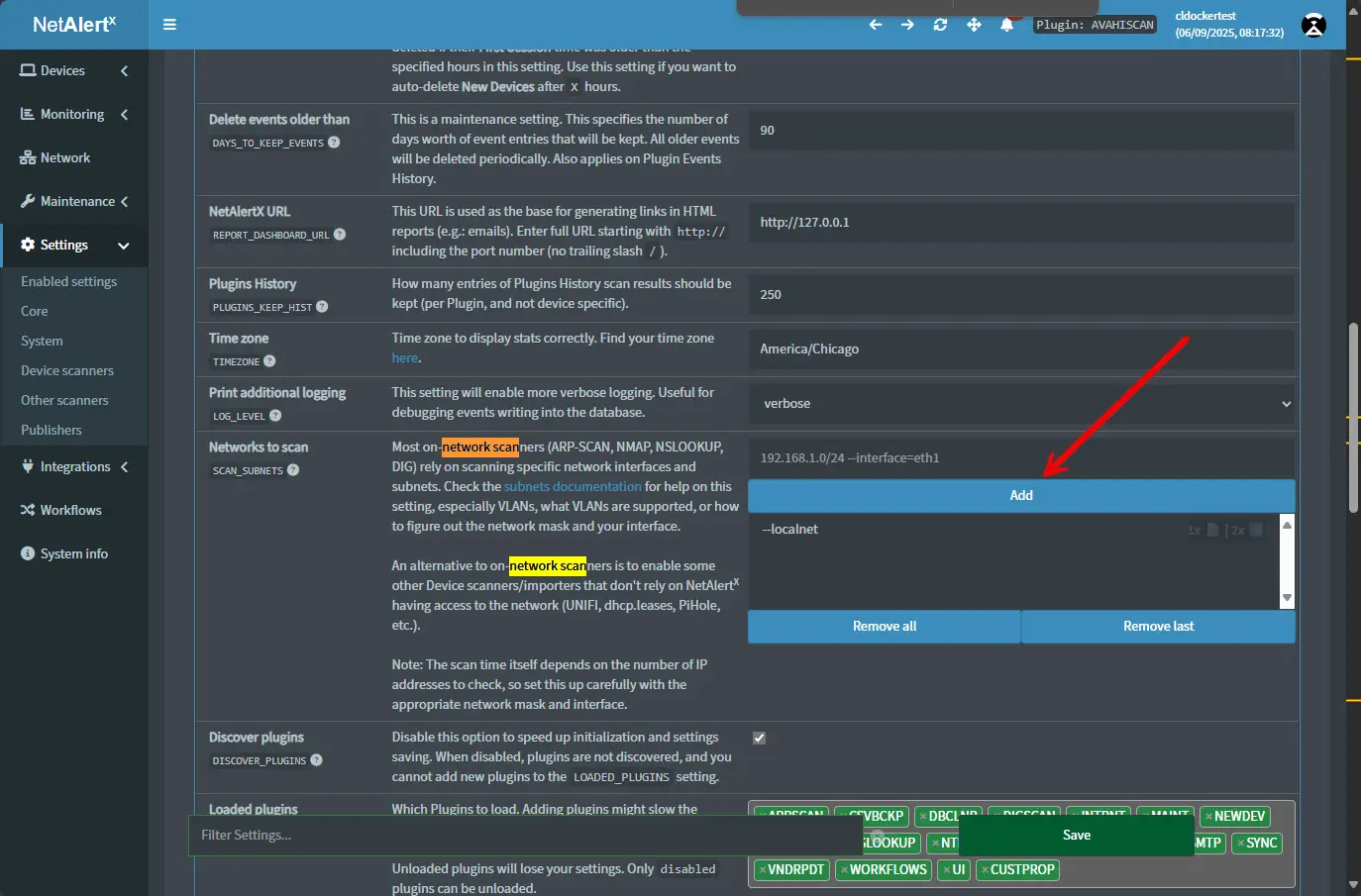Click the back arrow in the top bar

[876, 25]
